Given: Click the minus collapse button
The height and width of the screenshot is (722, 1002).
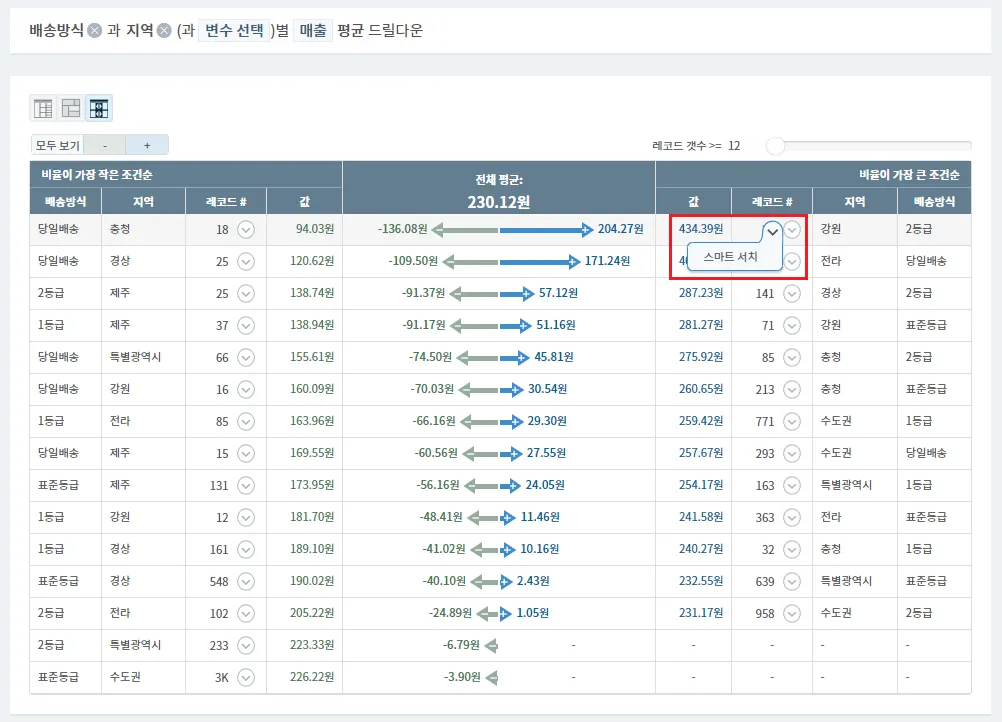Looking at the screenshot, I should tap(105, 145).
